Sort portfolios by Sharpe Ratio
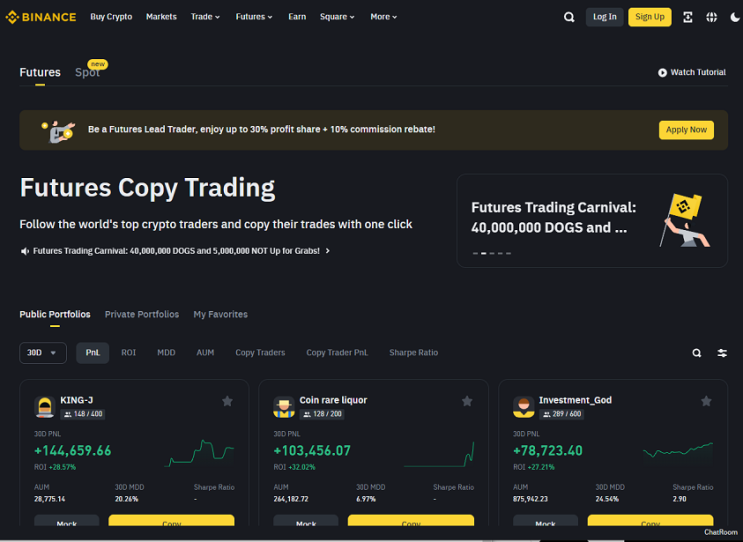Viewport: 743px width, 542px height. [414, 353]
